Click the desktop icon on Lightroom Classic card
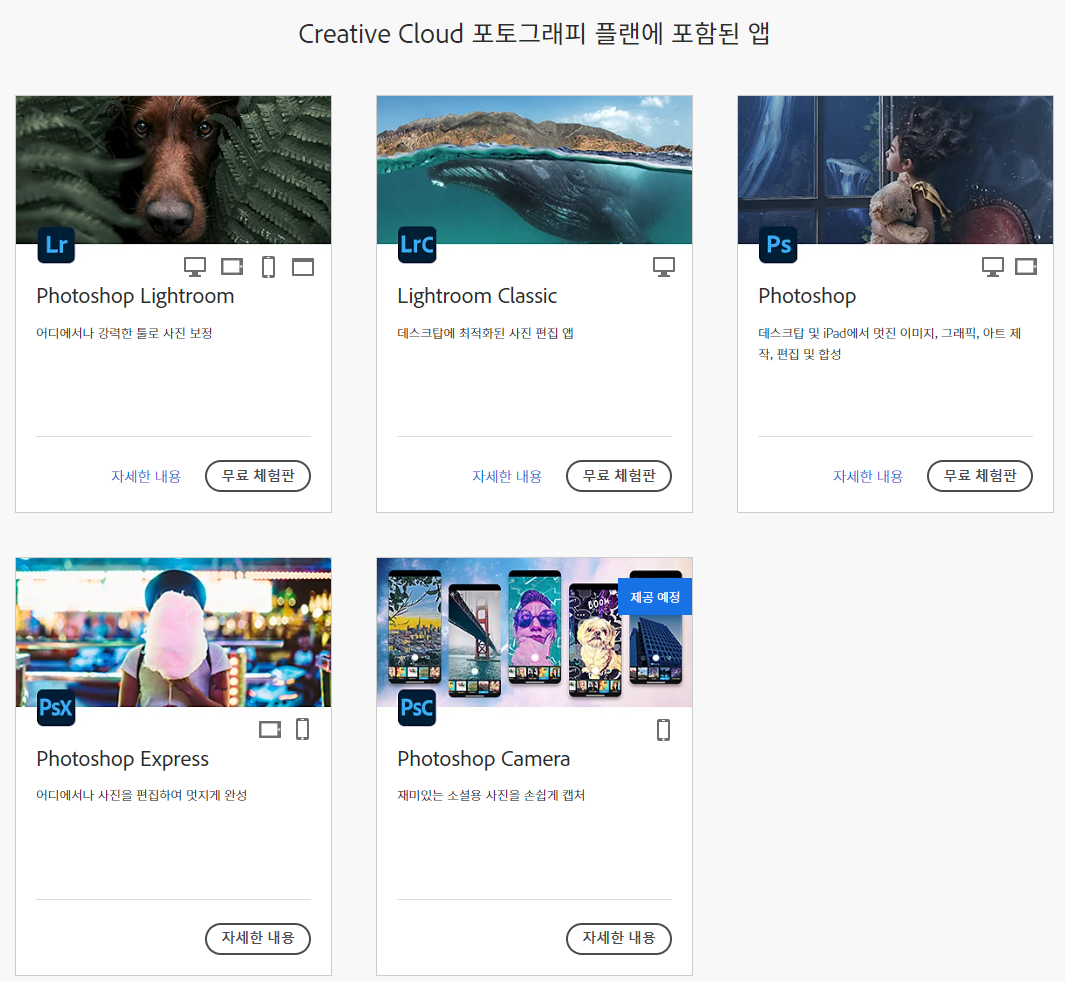The width and height of the screenshot is (1065, 982). point(664,267)
